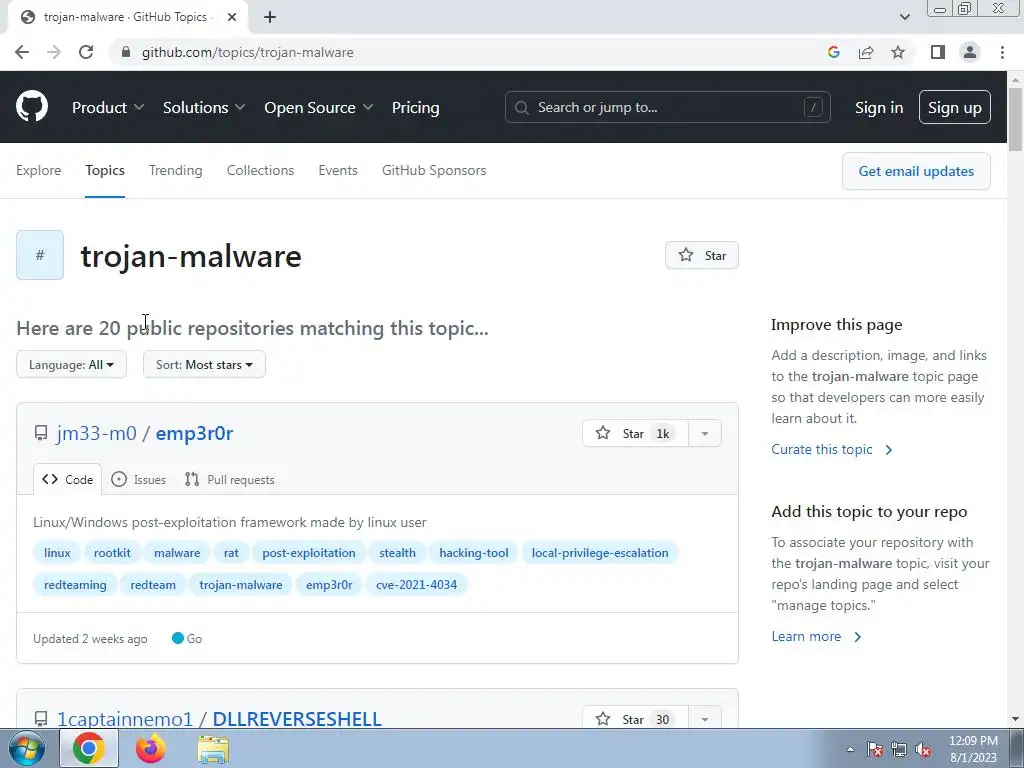Viewport: 1024px width, 768px height.
Task: Open the browser side panel icon
Action: point(938,52)
